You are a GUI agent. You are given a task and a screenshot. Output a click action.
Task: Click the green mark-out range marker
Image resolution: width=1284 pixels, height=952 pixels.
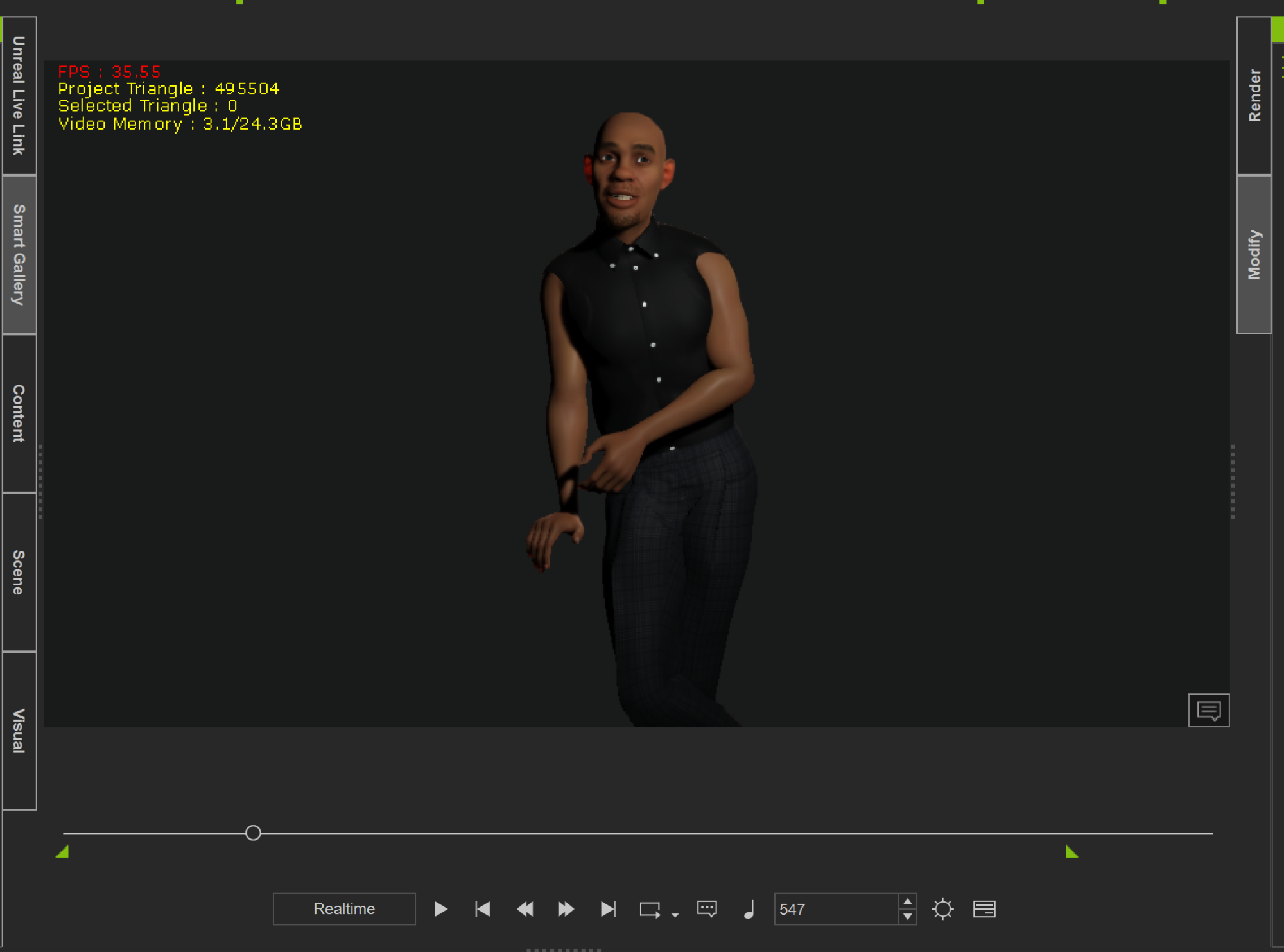click(1071, 852)
